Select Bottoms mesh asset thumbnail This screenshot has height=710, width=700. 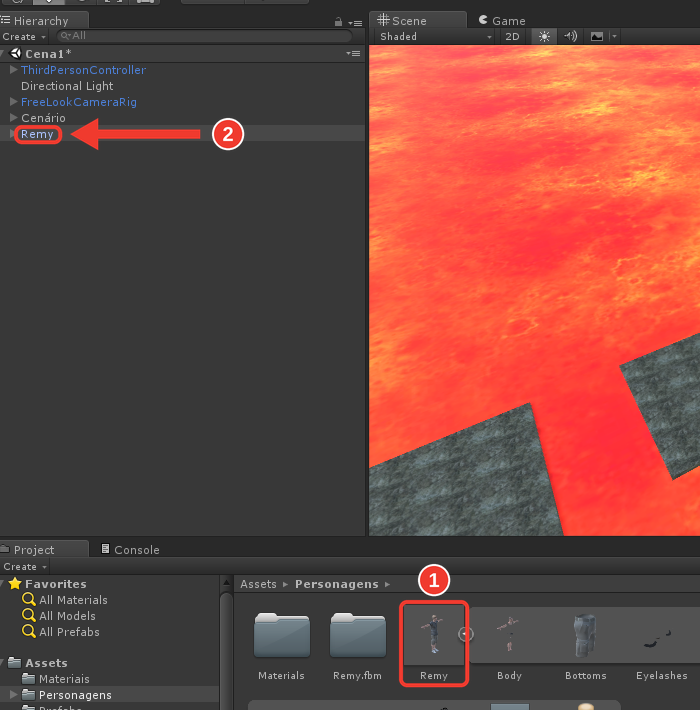pyautogui.click(x=586, y=634)
